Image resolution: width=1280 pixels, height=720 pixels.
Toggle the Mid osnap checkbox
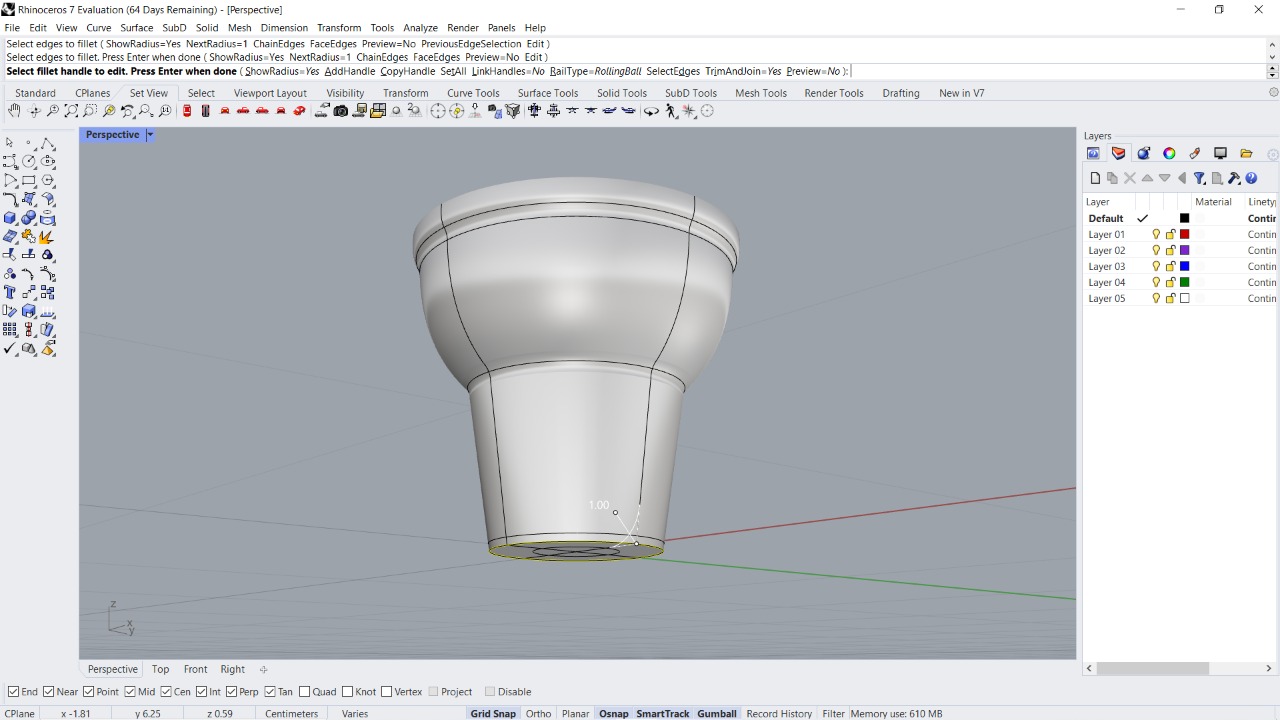pos(130,692)
